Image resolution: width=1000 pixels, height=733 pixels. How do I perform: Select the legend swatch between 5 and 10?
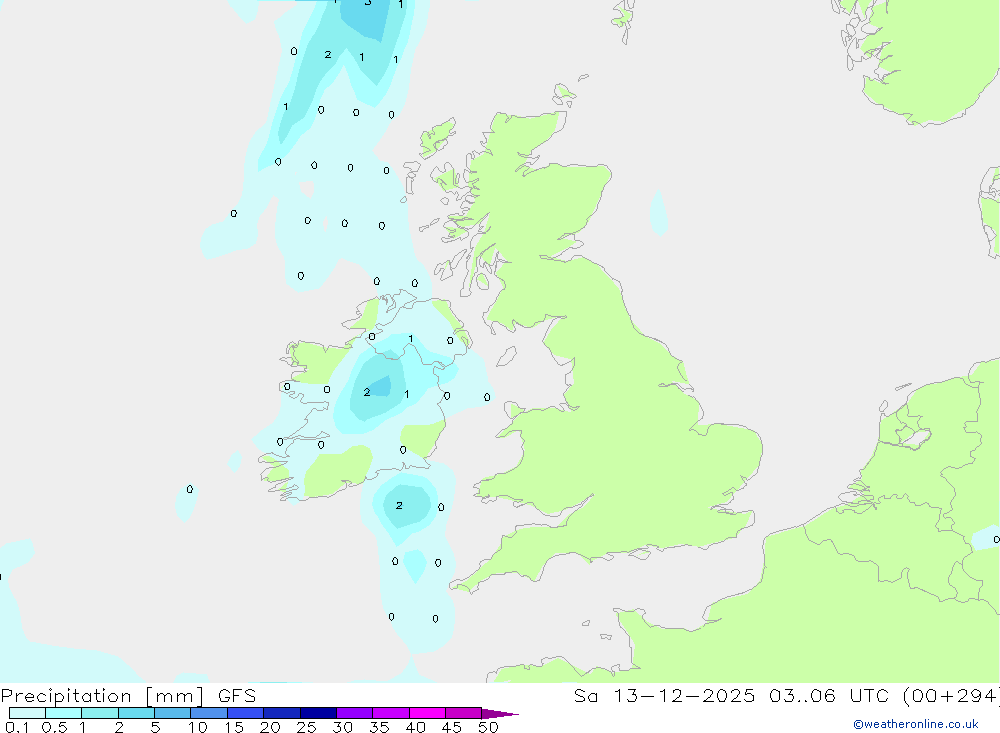[x=173, y=713]
